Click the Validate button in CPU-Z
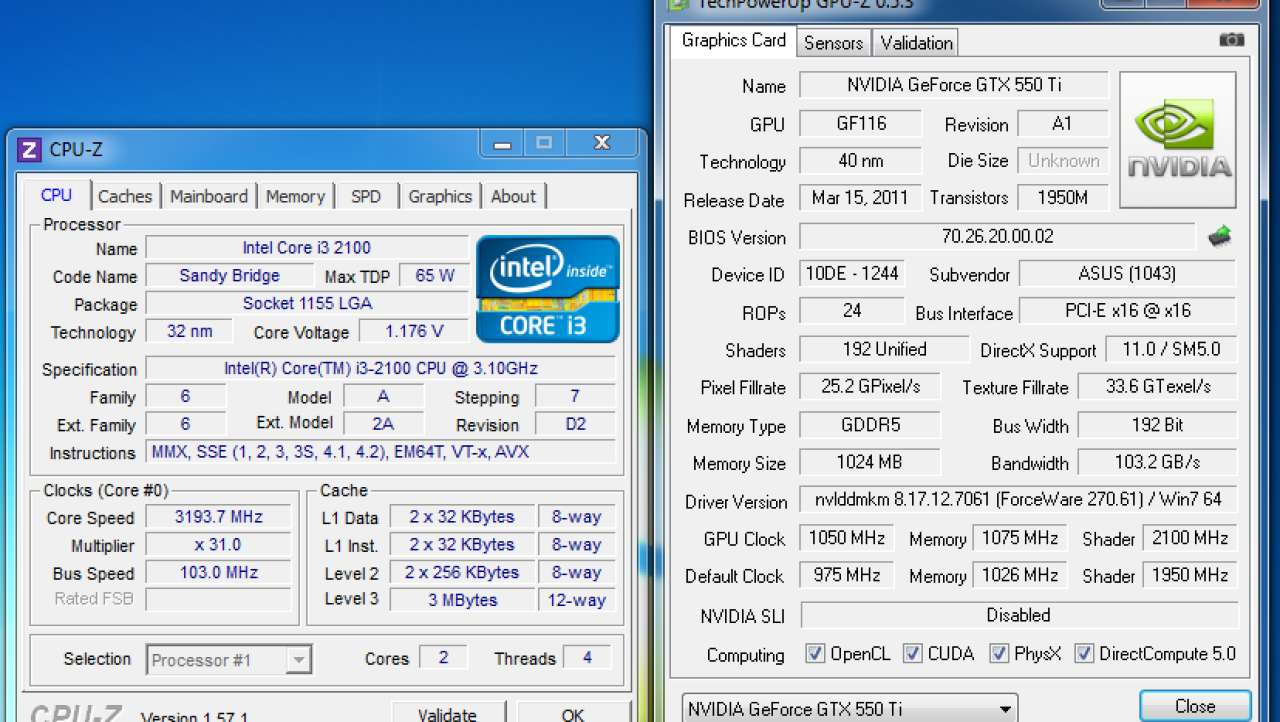1280x722 pixels. (447, 714)
